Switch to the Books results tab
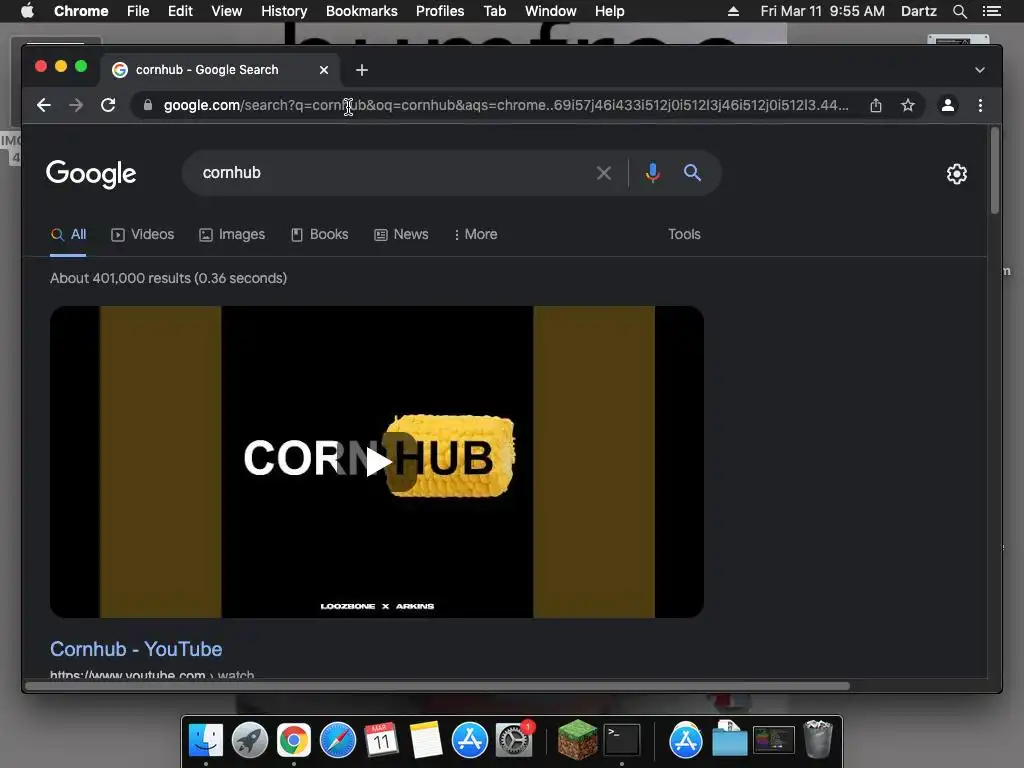Screen dimensions: 1024x768 [320, 234]
